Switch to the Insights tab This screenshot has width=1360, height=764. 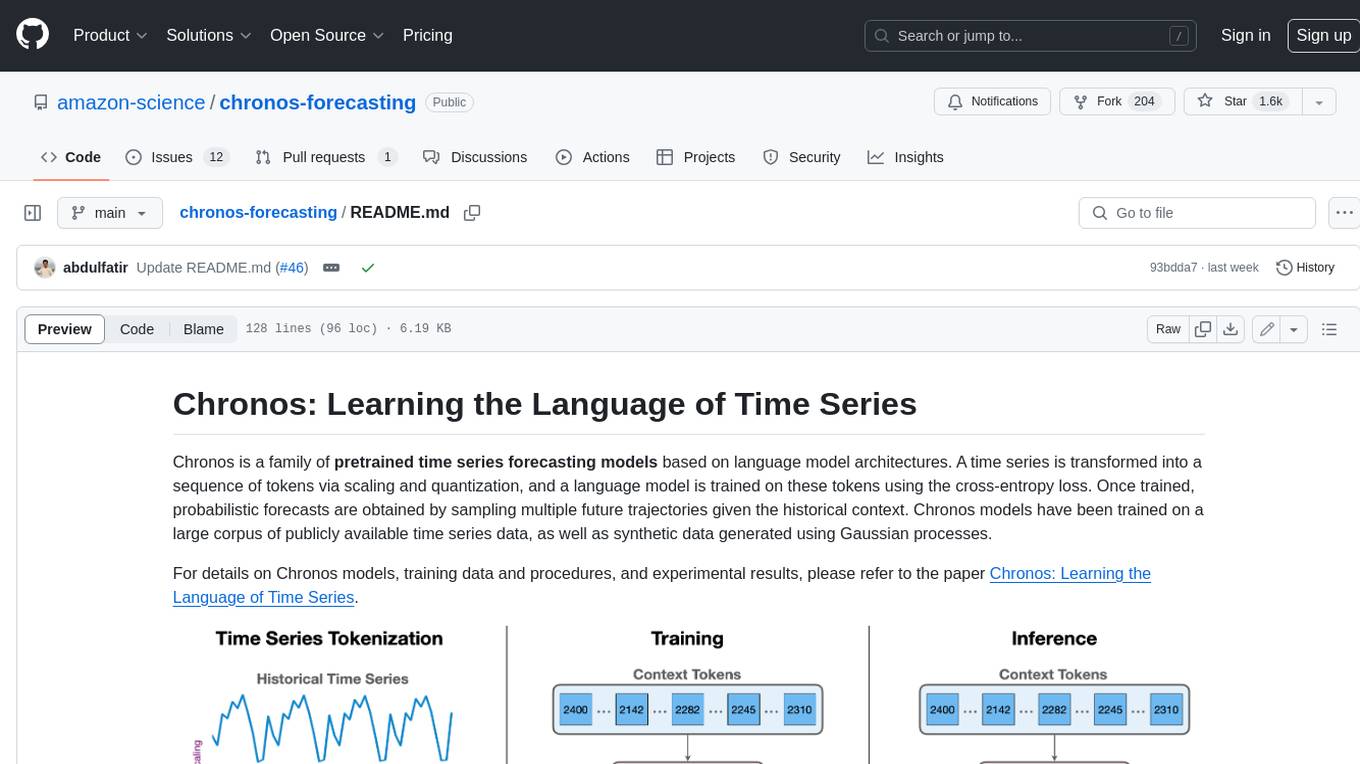(x=905, y=157)
